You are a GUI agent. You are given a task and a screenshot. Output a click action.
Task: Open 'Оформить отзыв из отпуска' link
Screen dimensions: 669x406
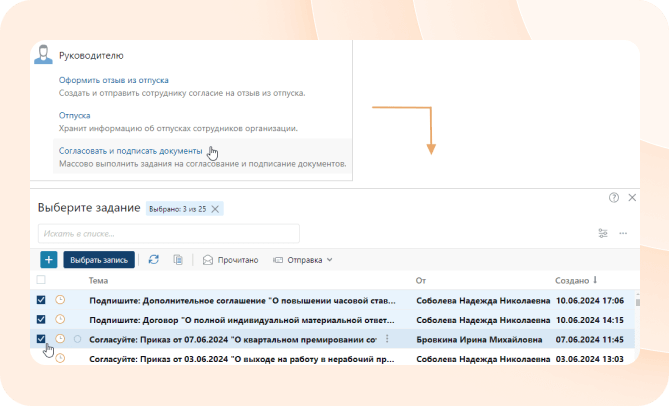pos(113,80)
